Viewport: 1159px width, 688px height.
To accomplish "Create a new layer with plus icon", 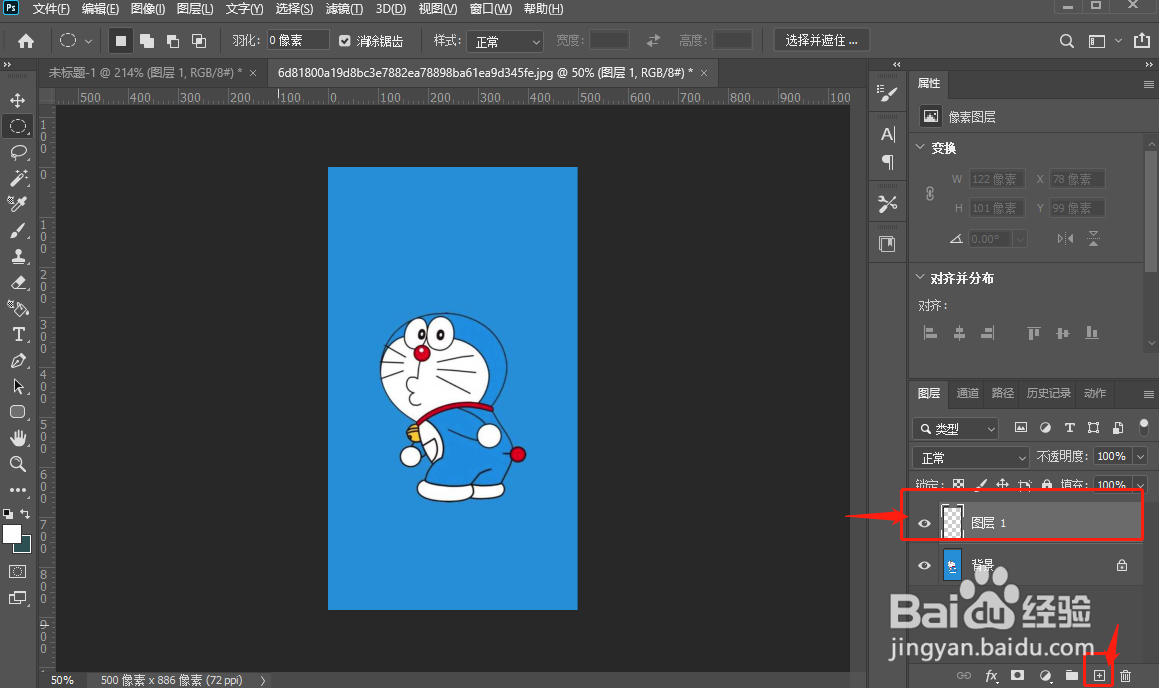I will click(1099, 675).
